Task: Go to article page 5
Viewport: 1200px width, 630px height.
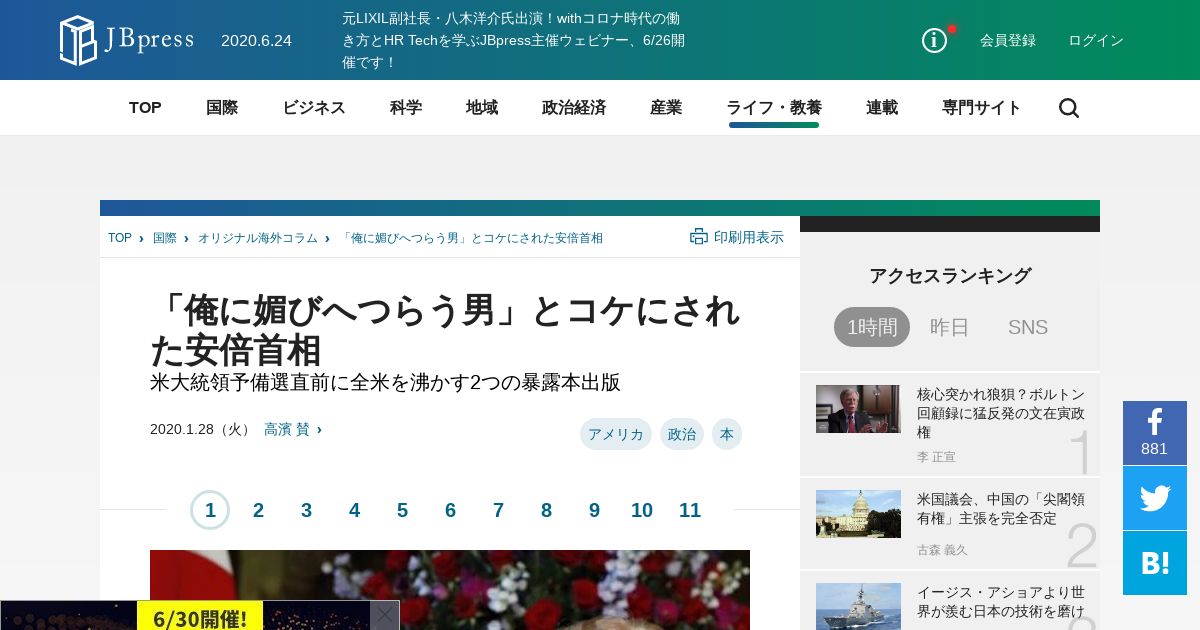Action: [x=402, y=510]
